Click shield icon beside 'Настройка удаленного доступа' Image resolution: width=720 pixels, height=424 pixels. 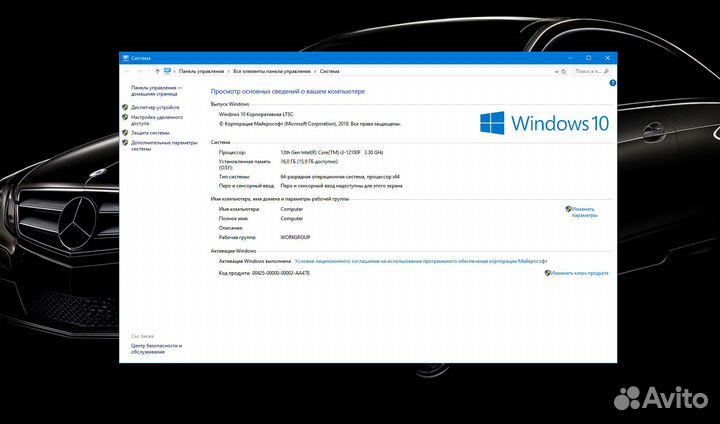[x=125, y=117]
